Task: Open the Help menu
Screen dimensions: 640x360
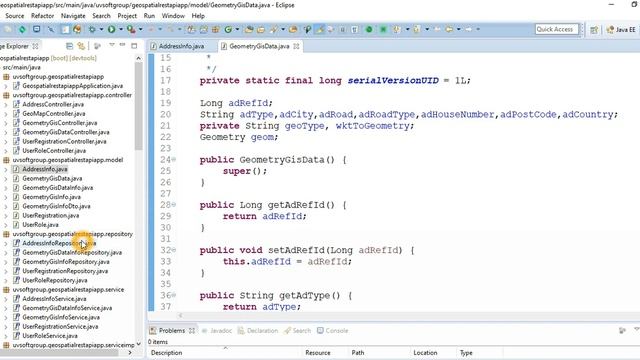Action: [198, 16]
